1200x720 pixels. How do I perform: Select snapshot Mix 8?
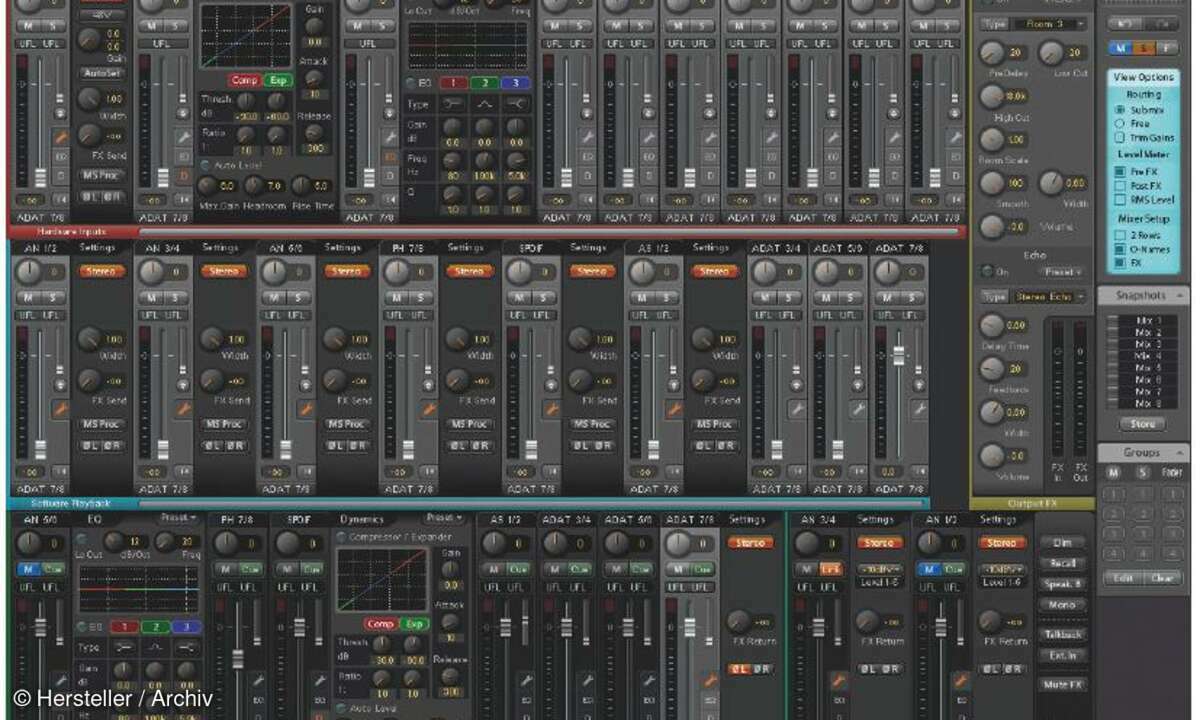[x=1148, y=404]
